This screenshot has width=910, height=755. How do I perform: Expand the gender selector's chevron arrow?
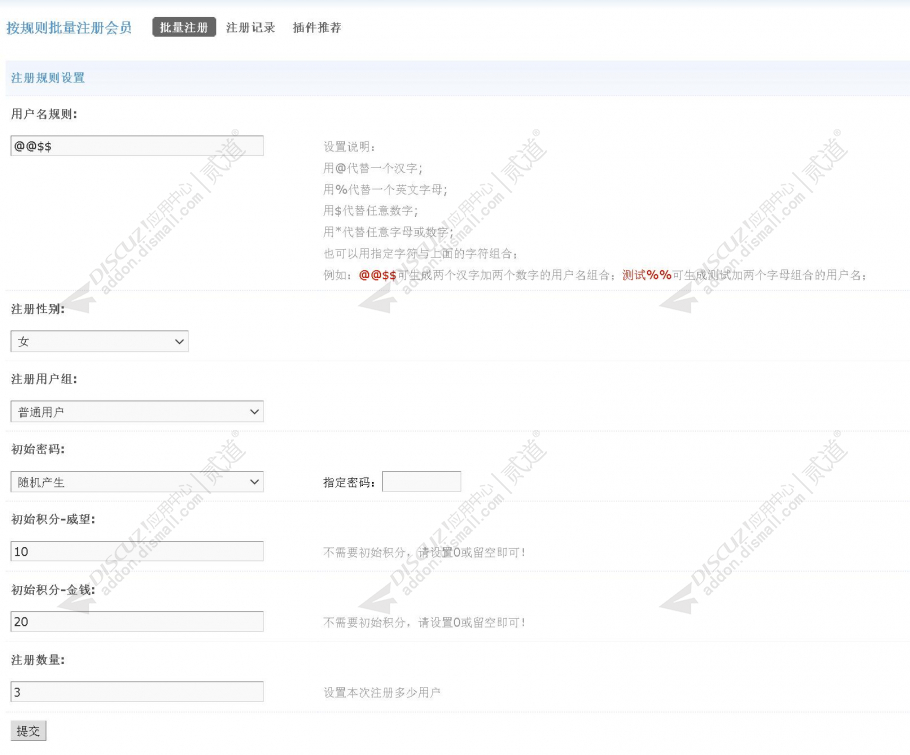click(x=178, y=341)
